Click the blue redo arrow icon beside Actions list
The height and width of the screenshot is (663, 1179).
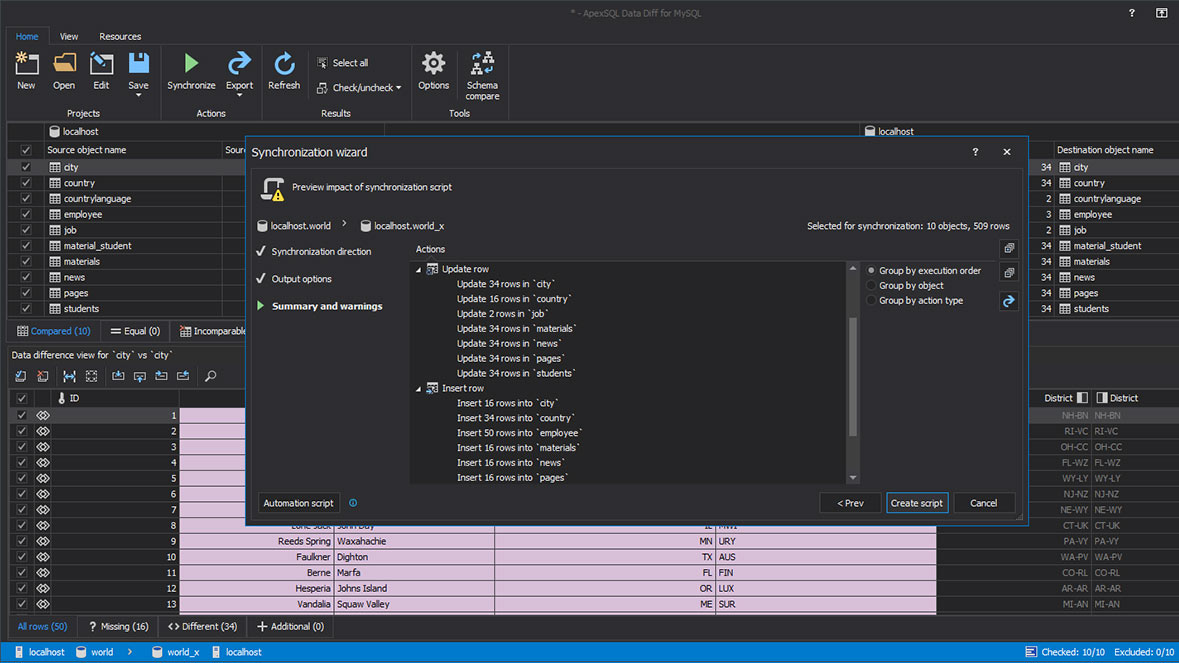pos(1009,300)
